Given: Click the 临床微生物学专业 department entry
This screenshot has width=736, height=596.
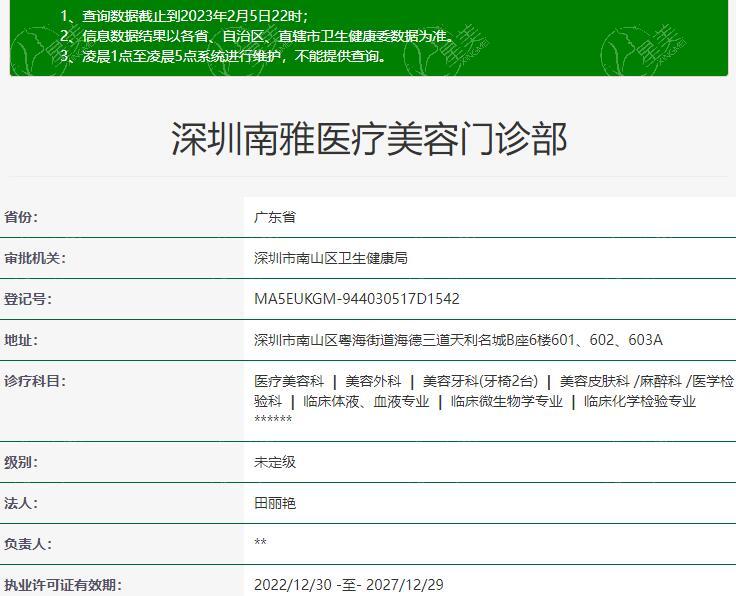Looking at the screenshot, I should (x=506, y=401).
